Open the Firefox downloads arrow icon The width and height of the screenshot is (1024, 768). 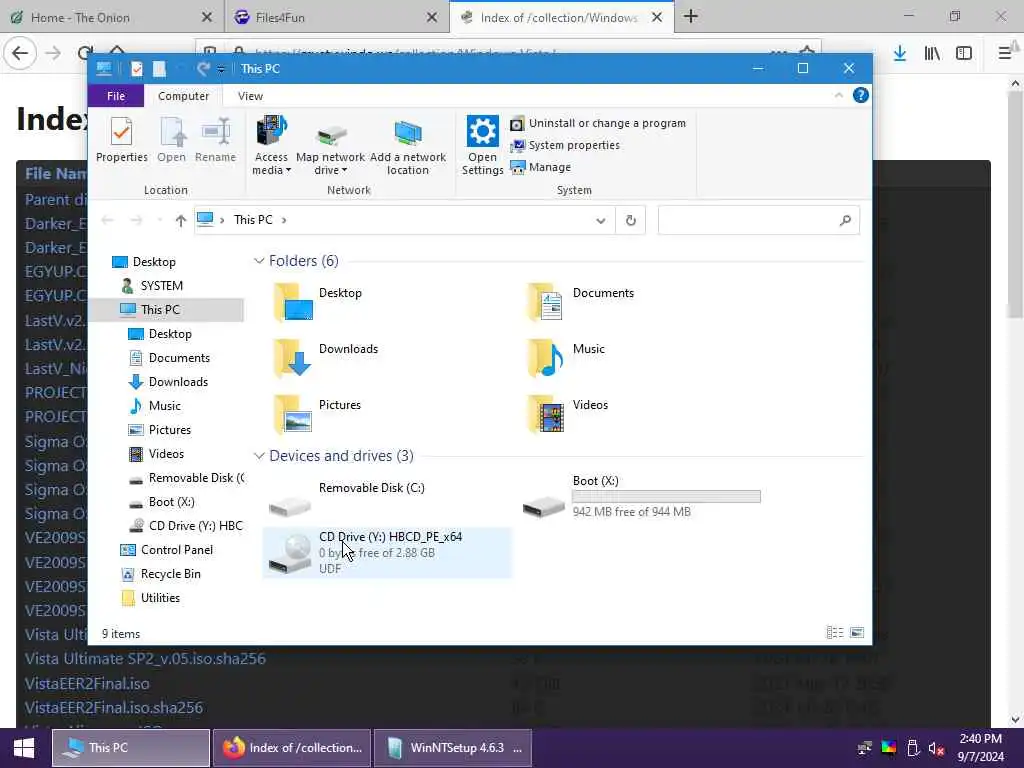[x=899, y=53]
